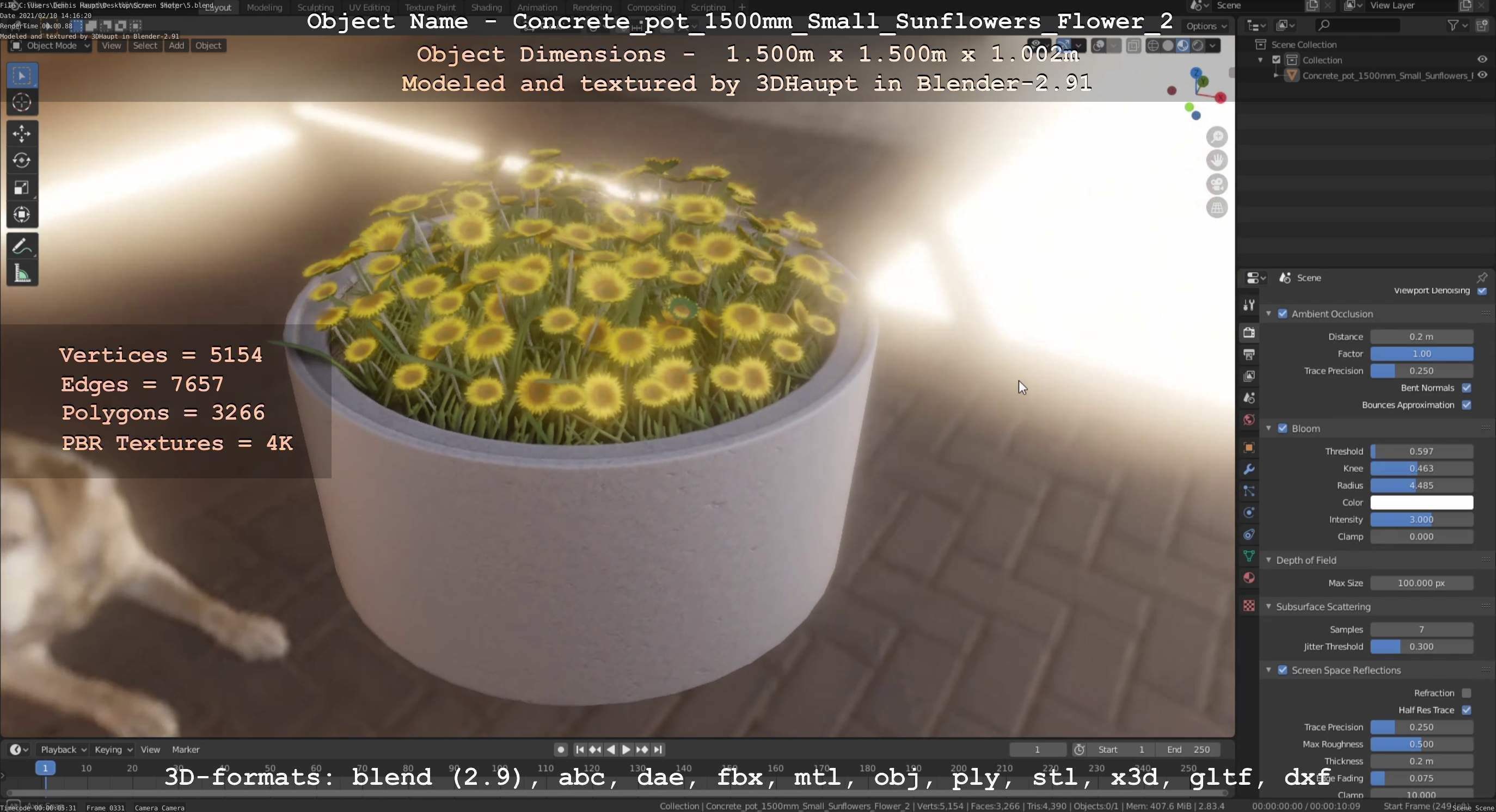The width and height of the screenshot is (1496, 812).
Task: Switch to rendered viewport shading
Action: 1198,45
